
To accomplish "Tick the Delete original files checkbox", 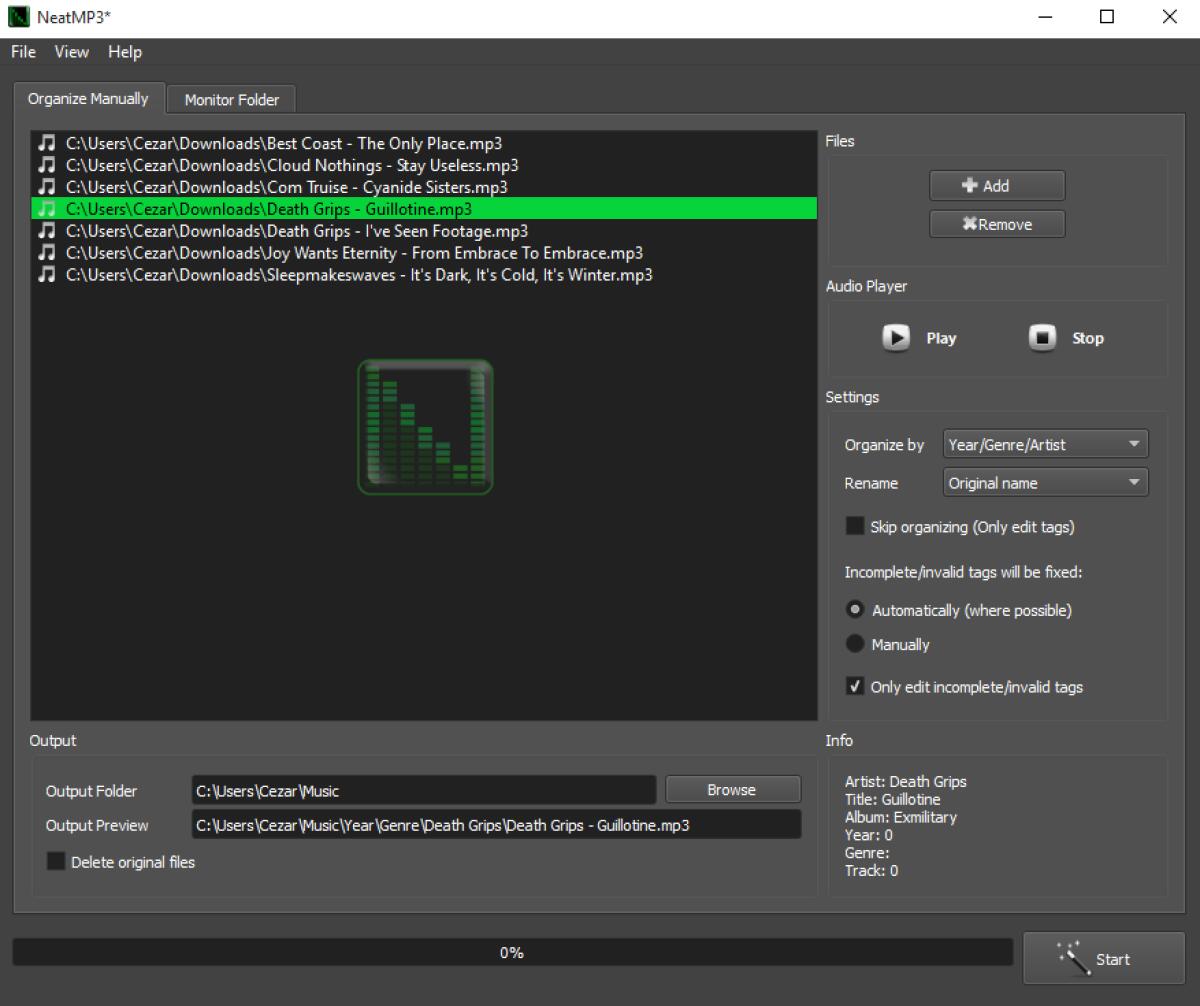I will point(56,861).
